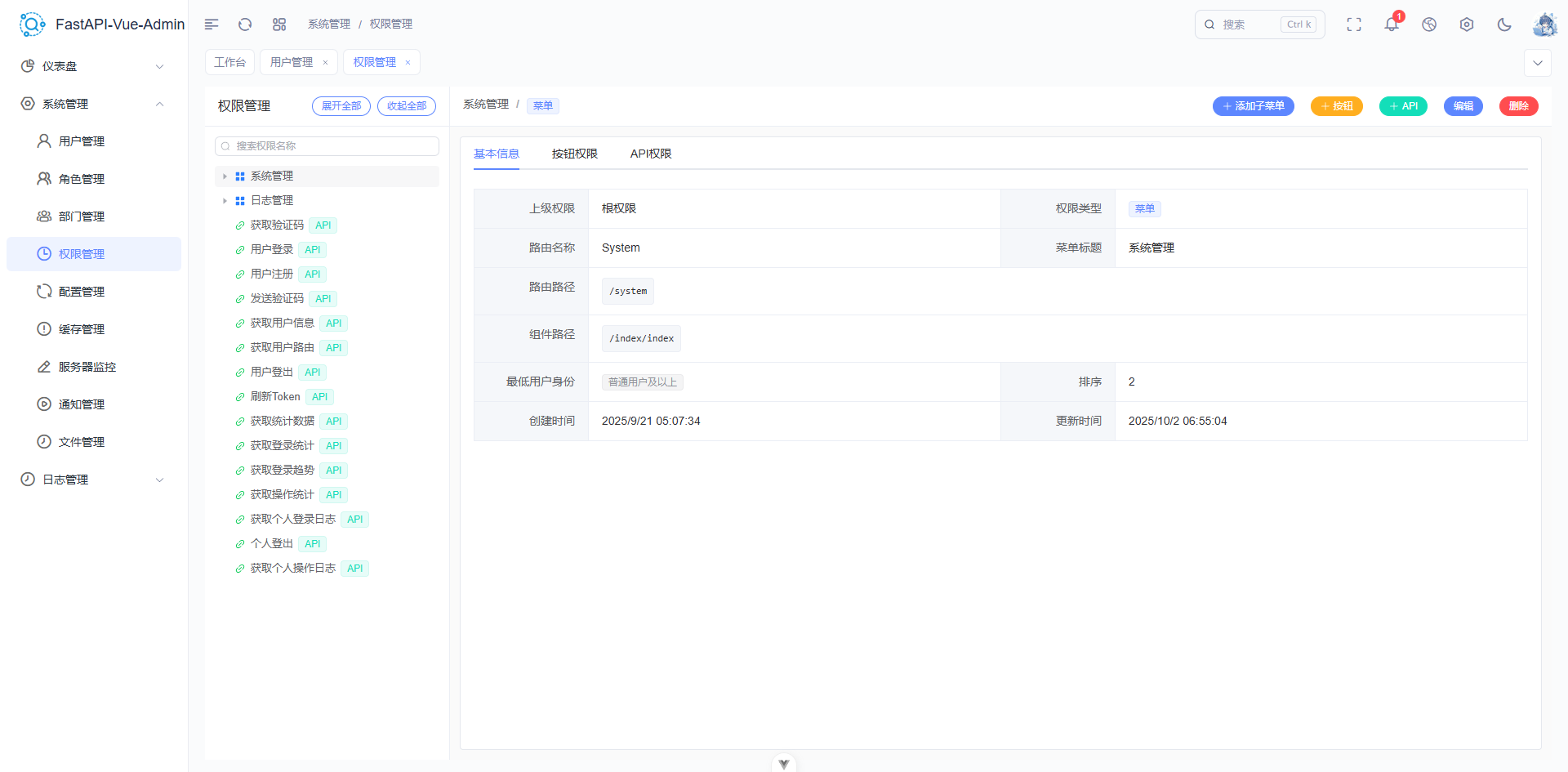Open the settings gear icon in header
Viewport: 1568px width, 772px height.
[1467, 25]
